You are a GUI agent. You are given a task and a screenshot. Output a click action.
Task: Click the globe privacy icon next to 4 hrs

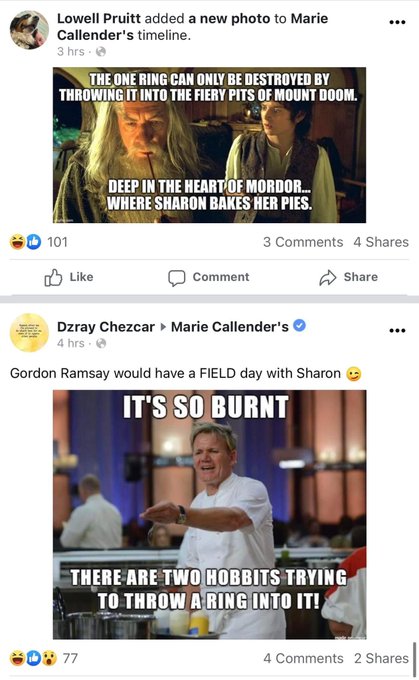tap(101, 343)
